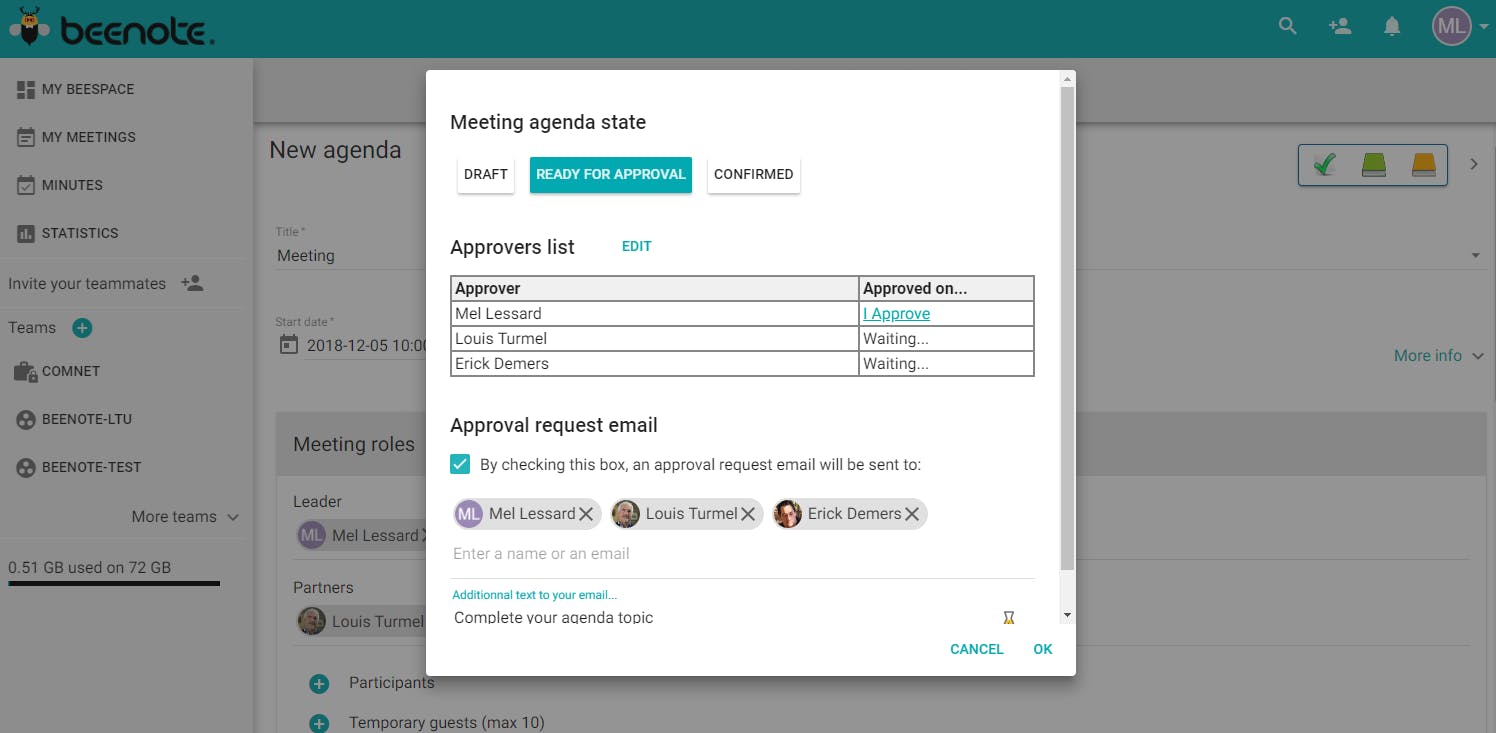Click Edit beside Approvers list
1496x733 pixels.
[637, 246]
